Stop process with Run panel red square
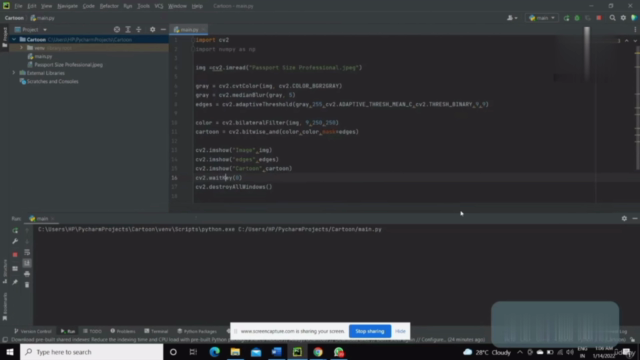640x360 pixels. pyautogui.click(x=15, y=254)
